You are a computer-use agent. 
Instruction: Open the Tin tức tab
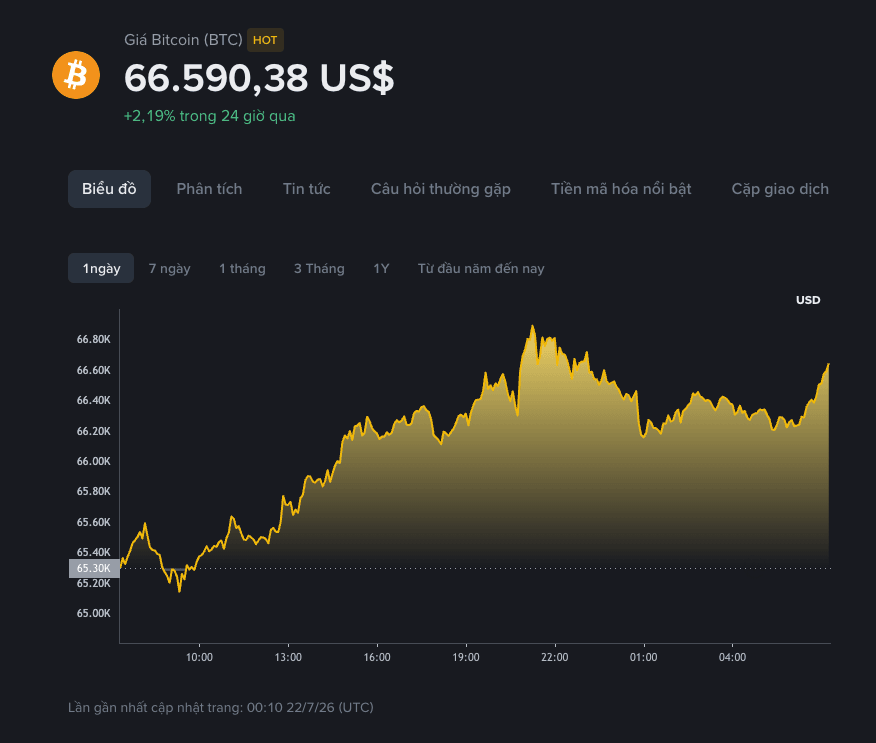(x=306, y=189)
